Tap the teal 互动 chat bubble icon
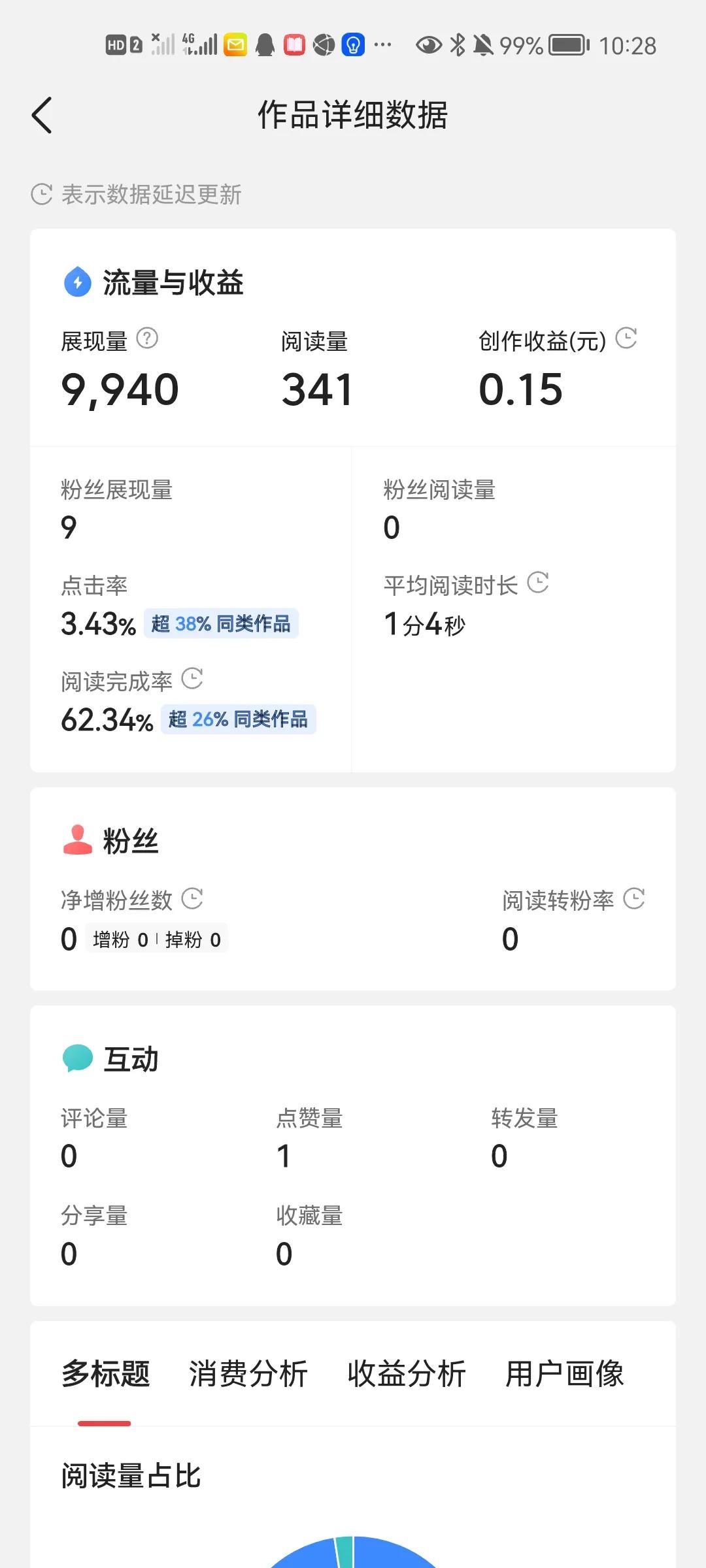 click(x=78, y=1058)
